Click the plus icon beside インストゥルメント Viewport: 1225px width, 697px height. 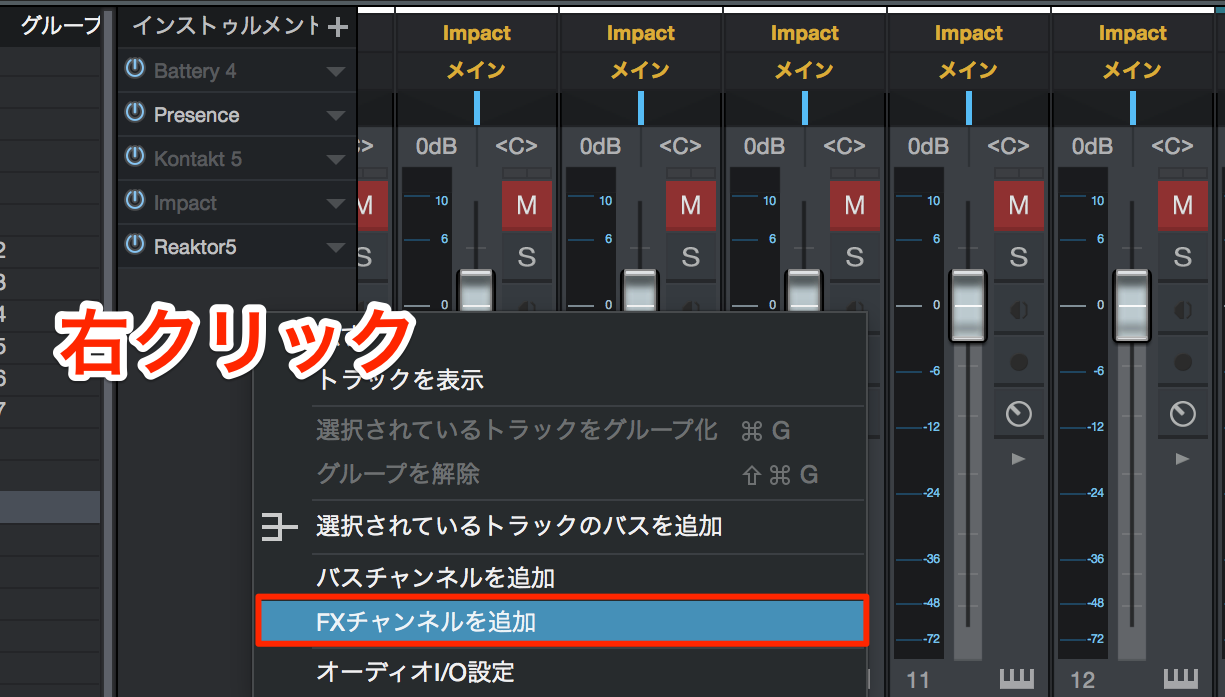(x=338, y=27)
